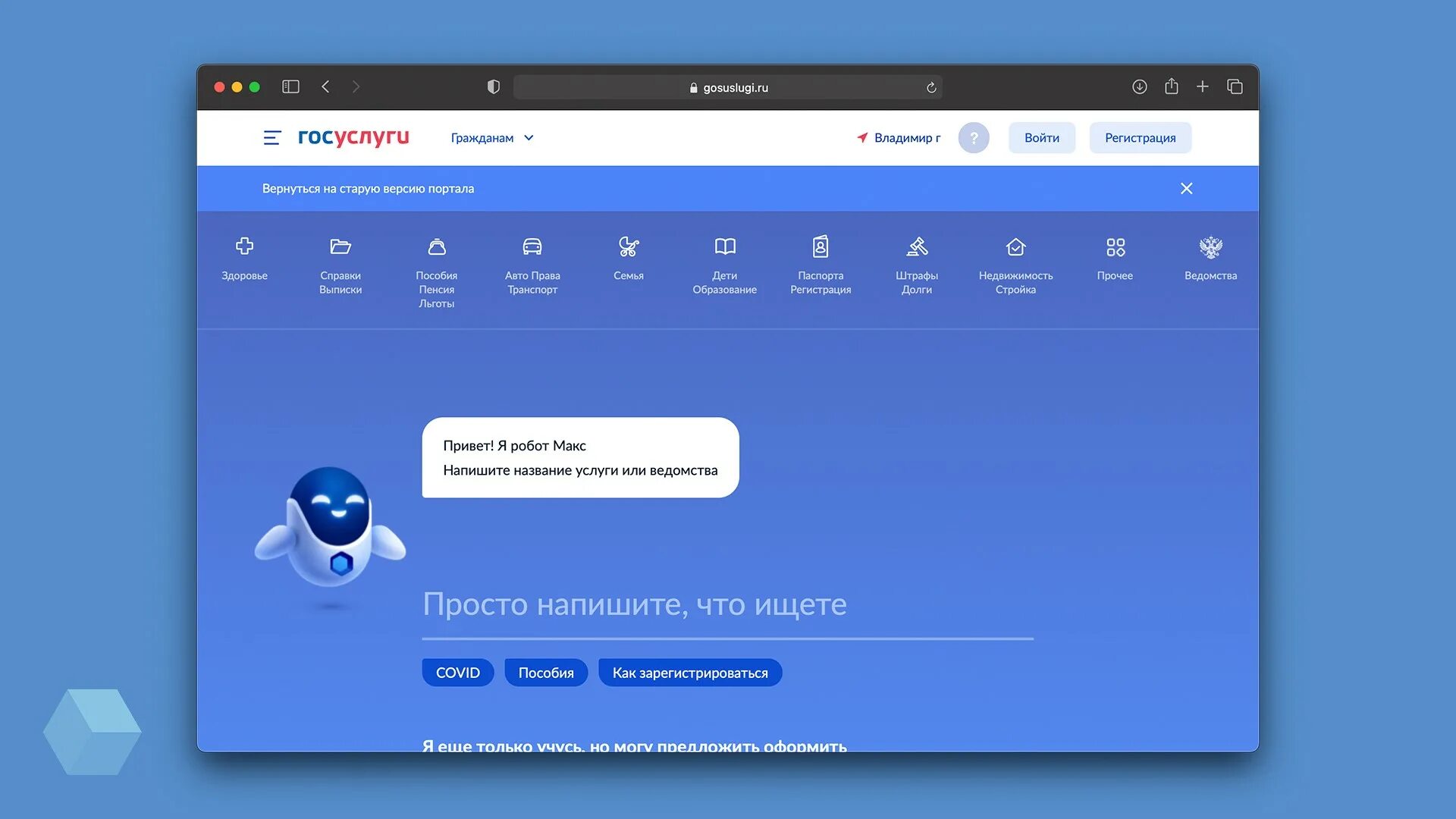Image resolution: width=1456 pixels, height=819 pixels.
Task: Open the Справки Выписки category
Action: coord(340,266)
